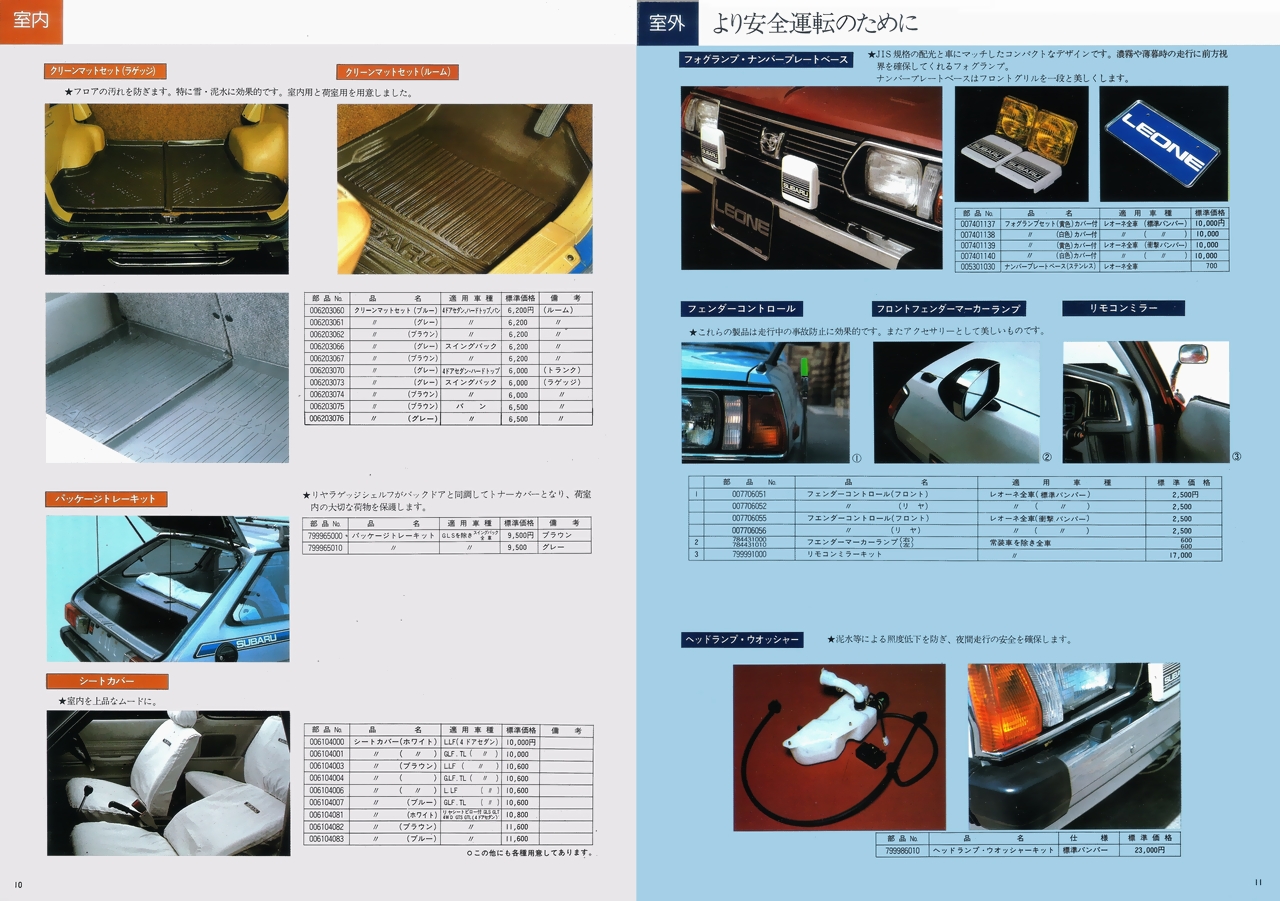Click part number 006203076
1280x901 pixels.
(x=326, y=419)
